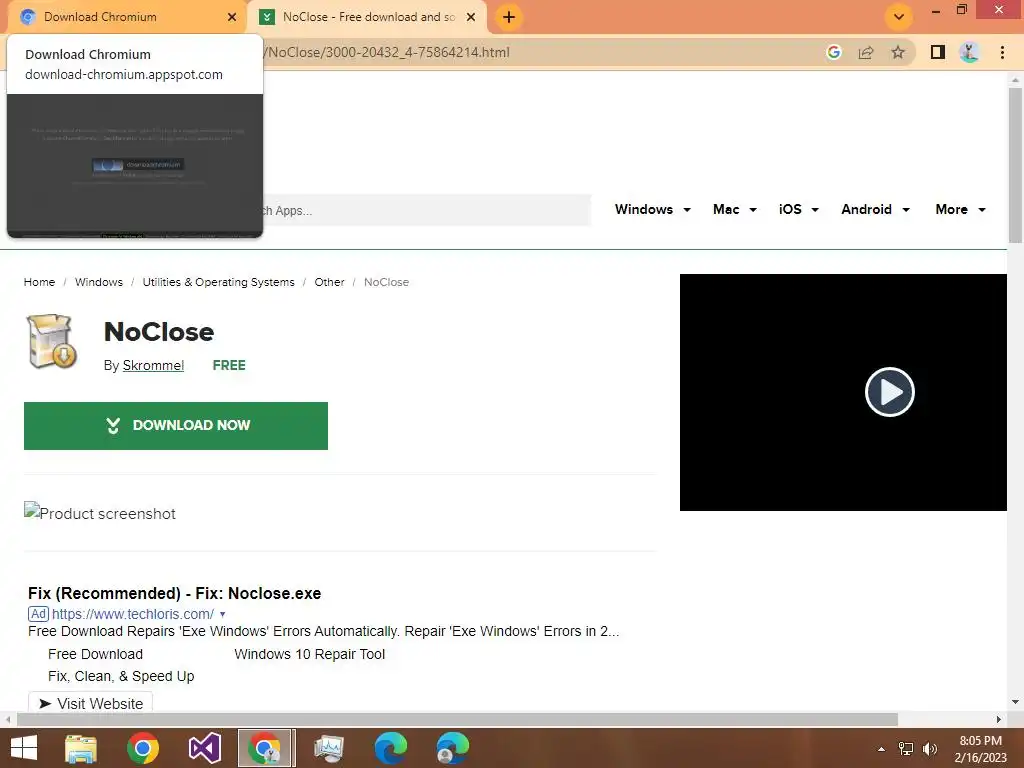Share this page using the share icon
This screenshot has width=1024, height=768.
pyautogui.click(x=866, y=52)
